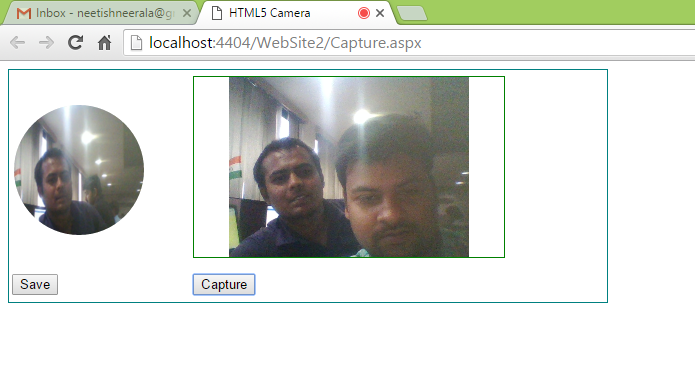This screenshot has height=387, width=695.
Task: Click the circular captured photo thumbnail
Action: coord(79,170)
